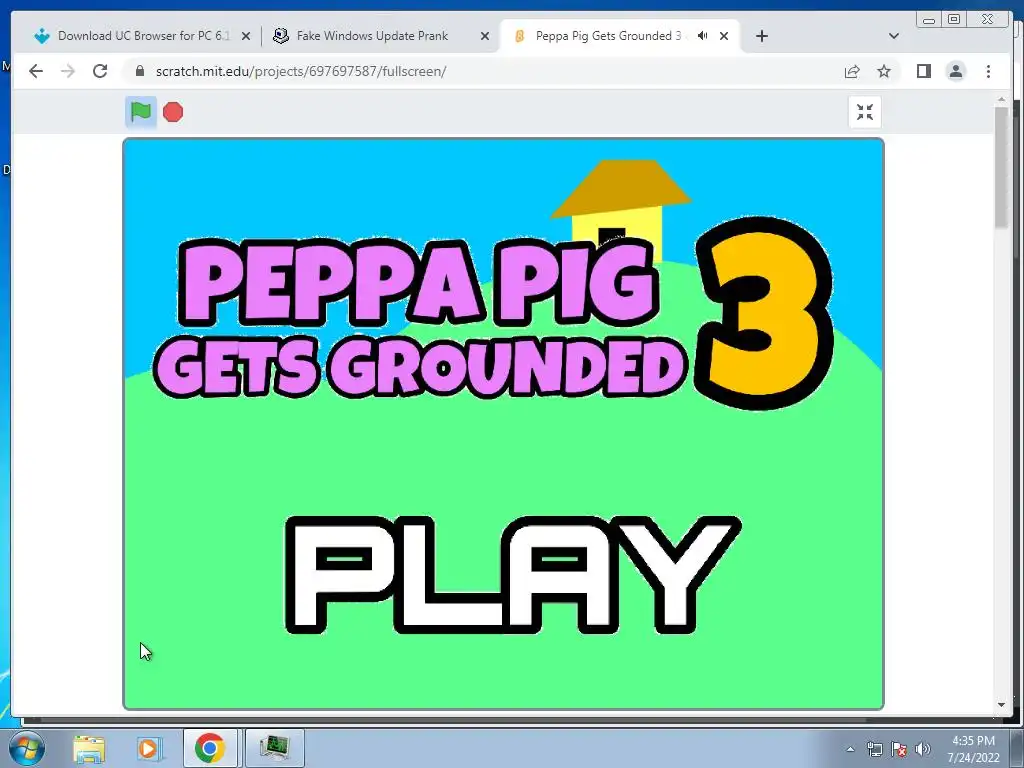Open the Action Center flag icon
Viewport: 1024px width, 768px height.
click(x=899, y=749)
